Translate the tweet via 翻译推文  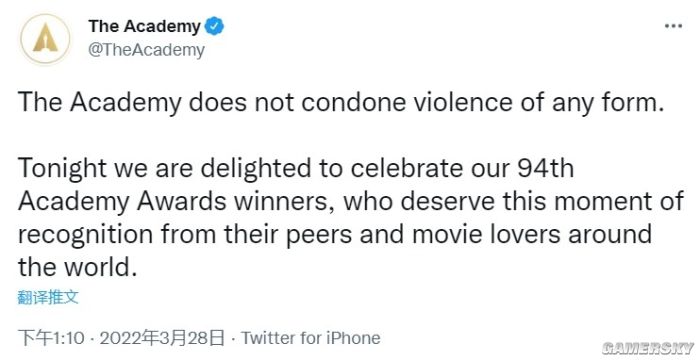click(48, 297)
